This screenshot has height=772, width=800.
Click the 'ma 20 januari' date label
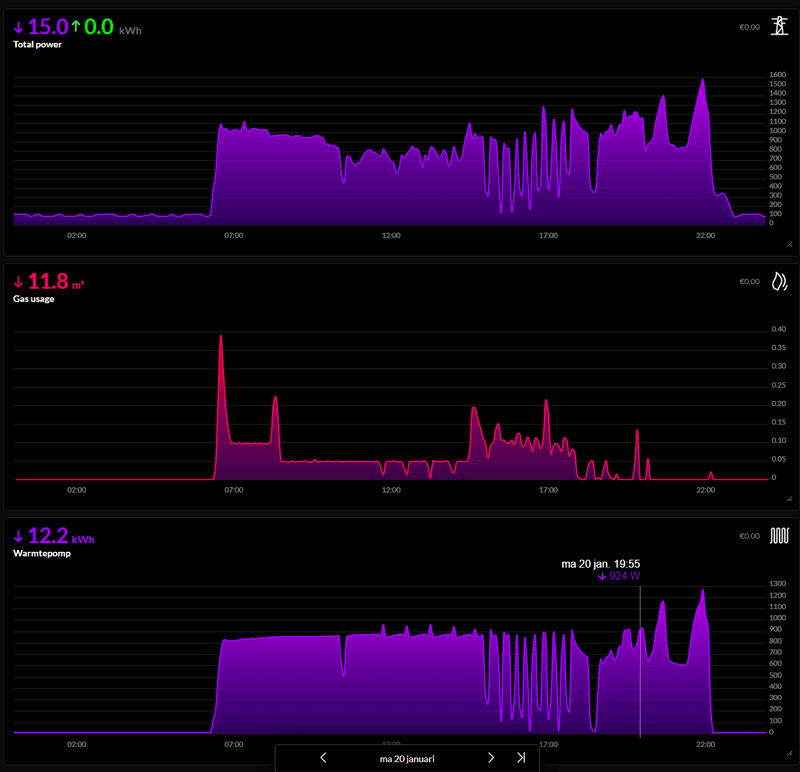click(x=407, y=759)
